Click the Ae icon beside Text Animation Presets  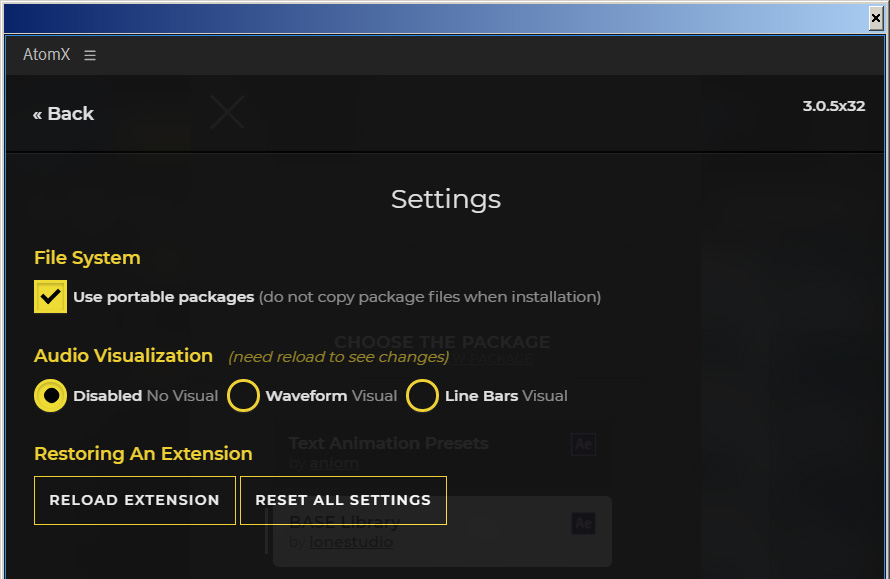(x=583, y=444)
